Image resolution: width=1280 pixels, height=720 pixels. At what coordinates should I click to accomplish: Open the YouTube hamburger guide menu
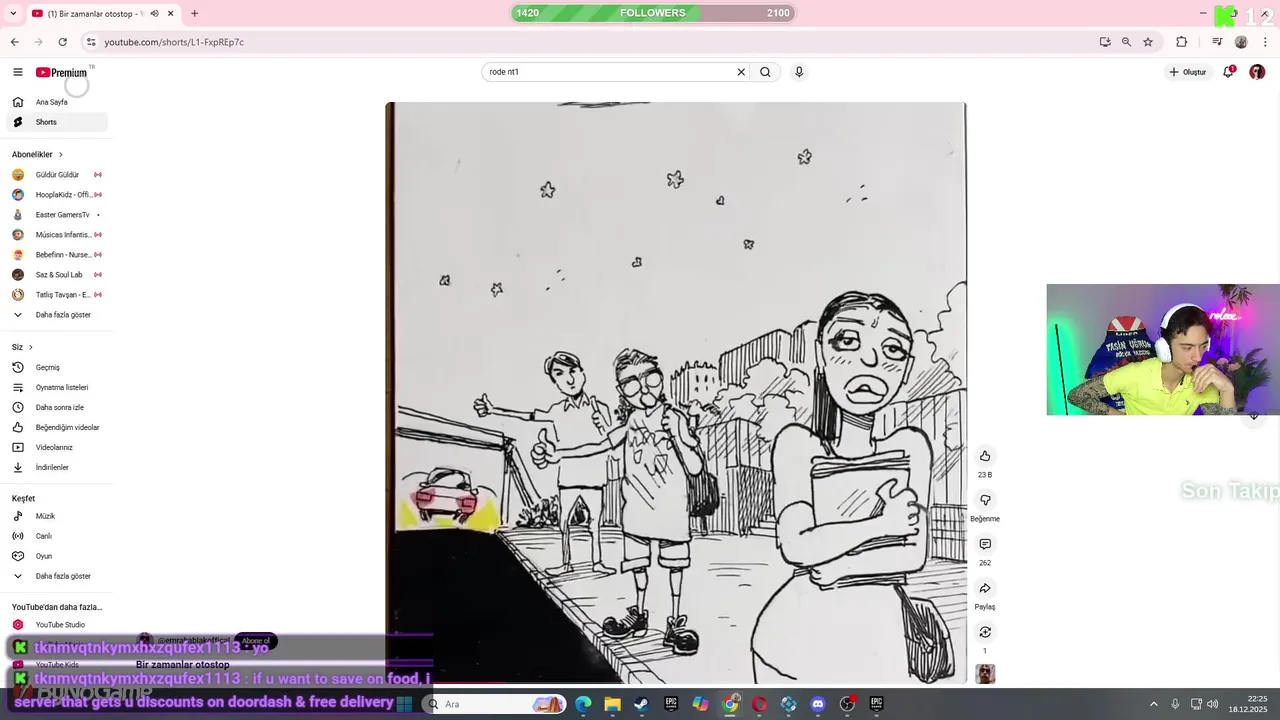[17, 72]
